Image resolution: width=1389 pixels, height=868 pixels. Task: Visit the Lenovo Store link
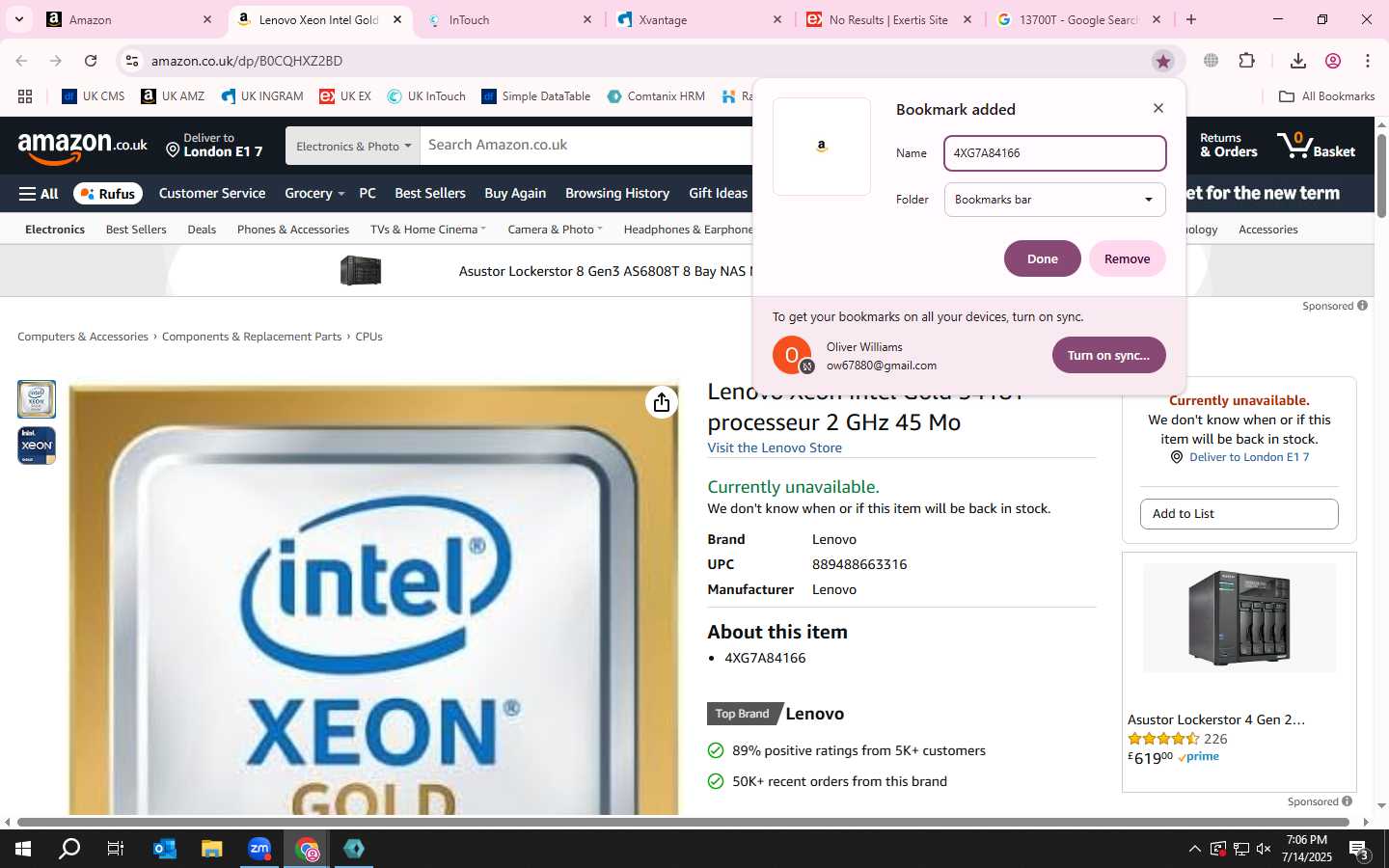(x=775, y=448)
